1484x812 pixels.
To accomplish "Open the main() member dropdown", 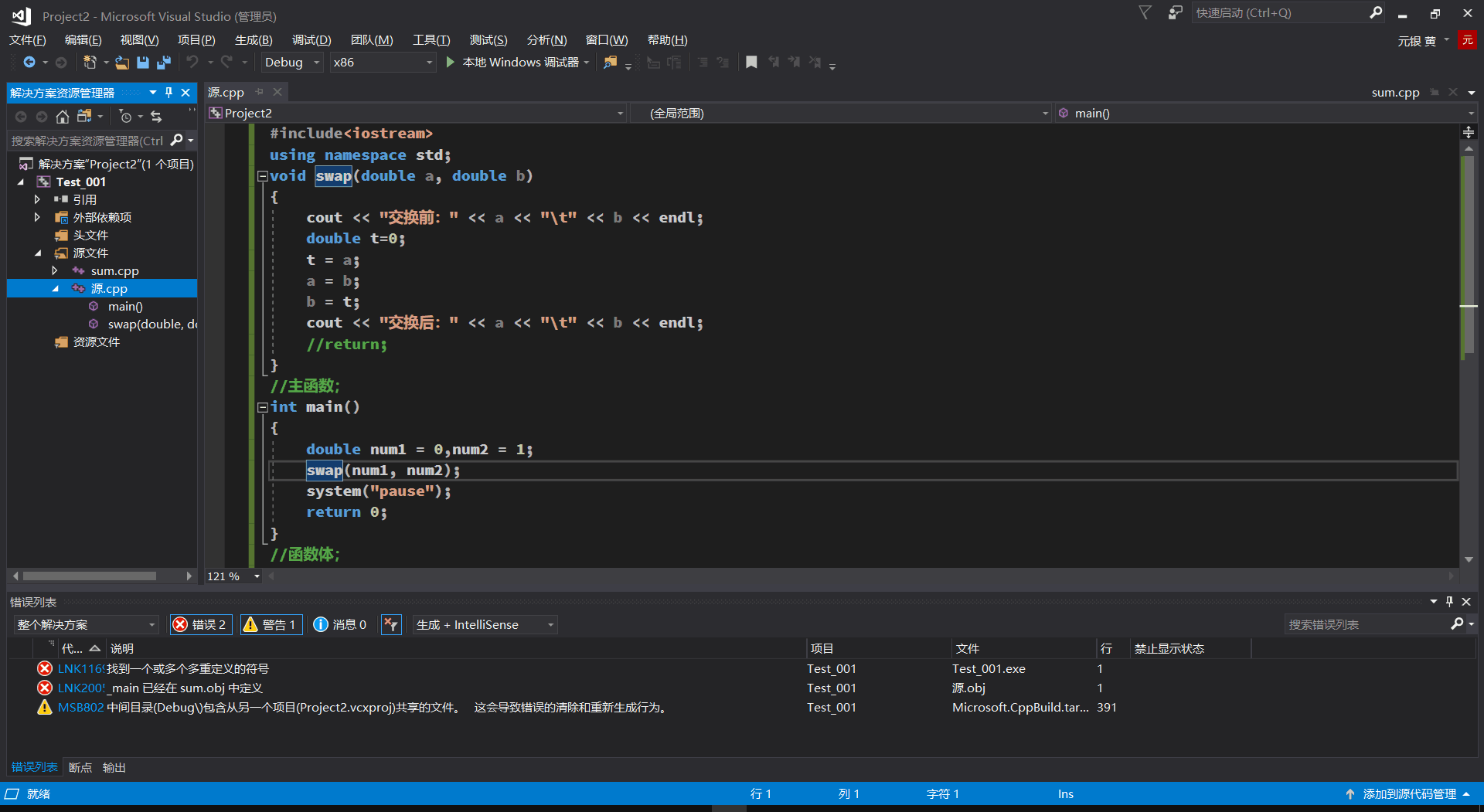I will pyautogui.click(x=1266, y=113).
